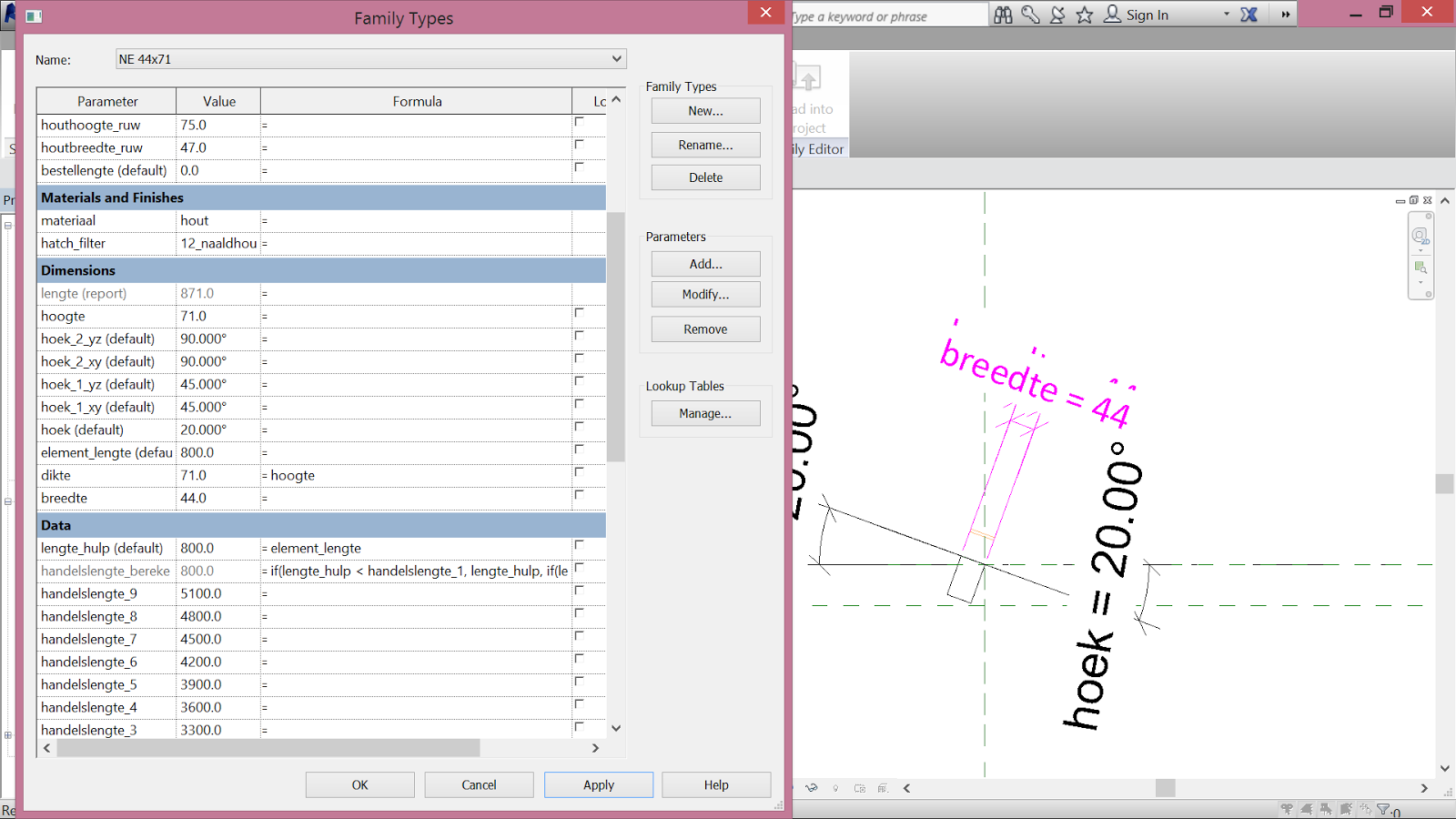Screen dimensions: 1456x819
Task: Click the Formula column header
Action: click(418, 101)
